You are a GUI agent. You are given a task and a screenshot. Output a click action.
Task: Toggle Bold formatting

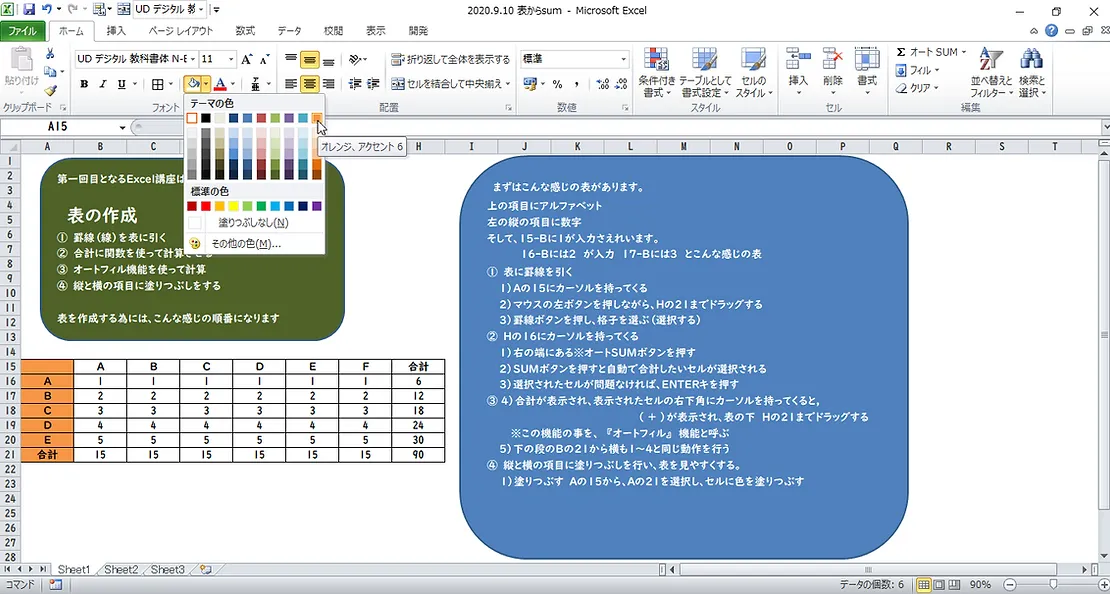pos(84,84)
